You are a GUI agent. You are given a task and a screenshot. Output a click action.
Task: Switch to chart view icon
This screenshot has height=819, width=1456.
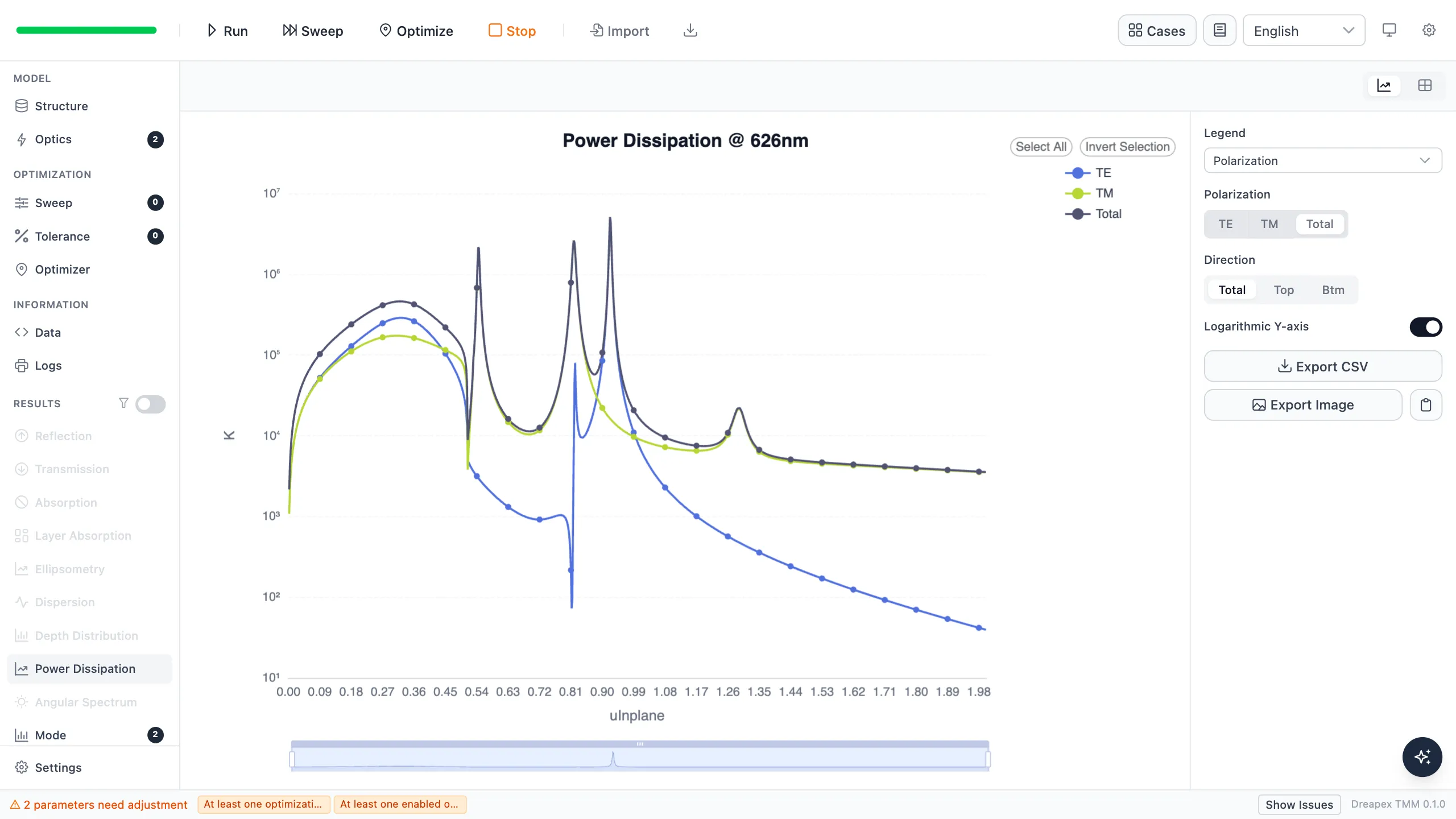tap(1384, 86)
